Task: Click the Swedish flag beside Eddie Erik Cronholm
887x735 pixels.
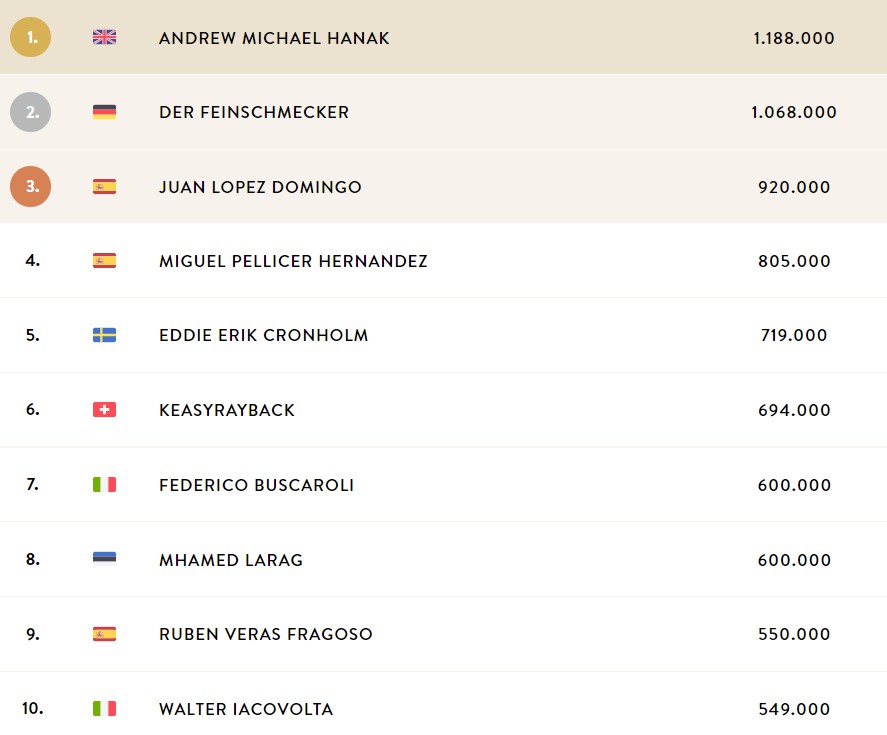Action: [104, 335]
